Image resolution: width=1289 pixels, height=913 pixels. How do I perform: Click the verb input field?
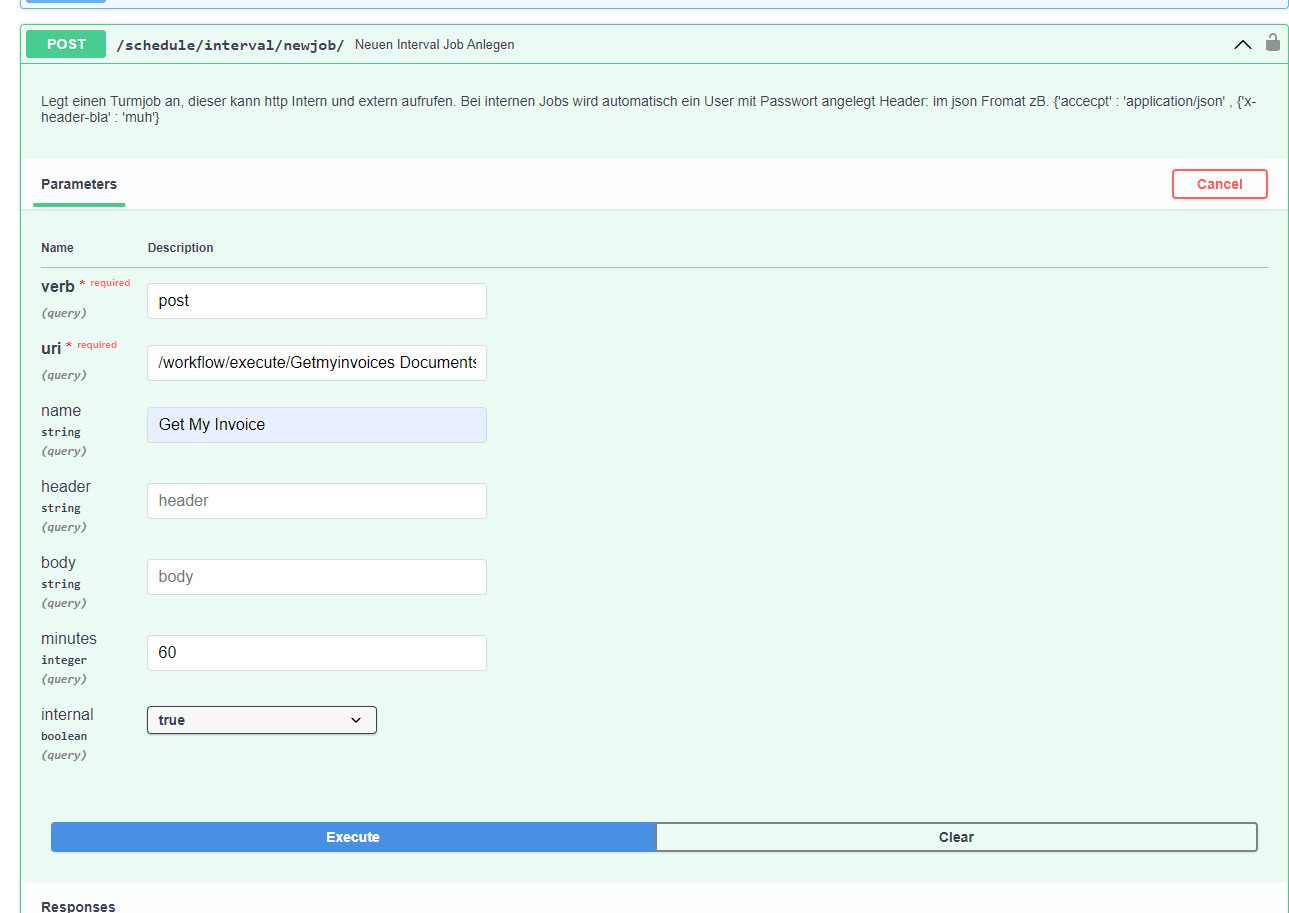tap(317, 301)
